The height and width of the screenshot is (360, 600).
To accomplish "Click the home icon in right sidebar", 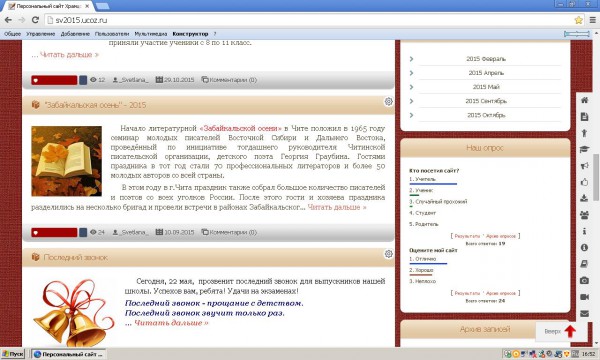I will (x=584, y=100).
